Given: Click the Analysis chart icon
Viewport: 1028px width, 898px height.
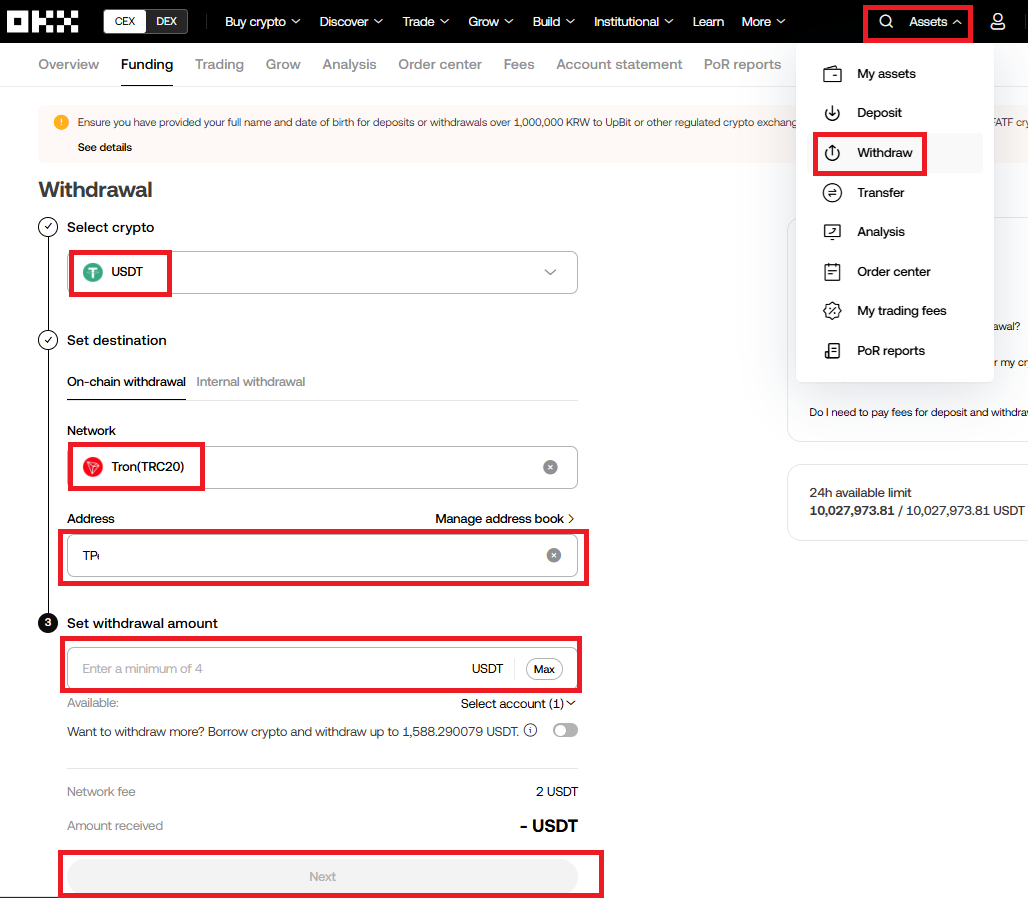Looking at the screenshot, I should (x=832, y=232).
